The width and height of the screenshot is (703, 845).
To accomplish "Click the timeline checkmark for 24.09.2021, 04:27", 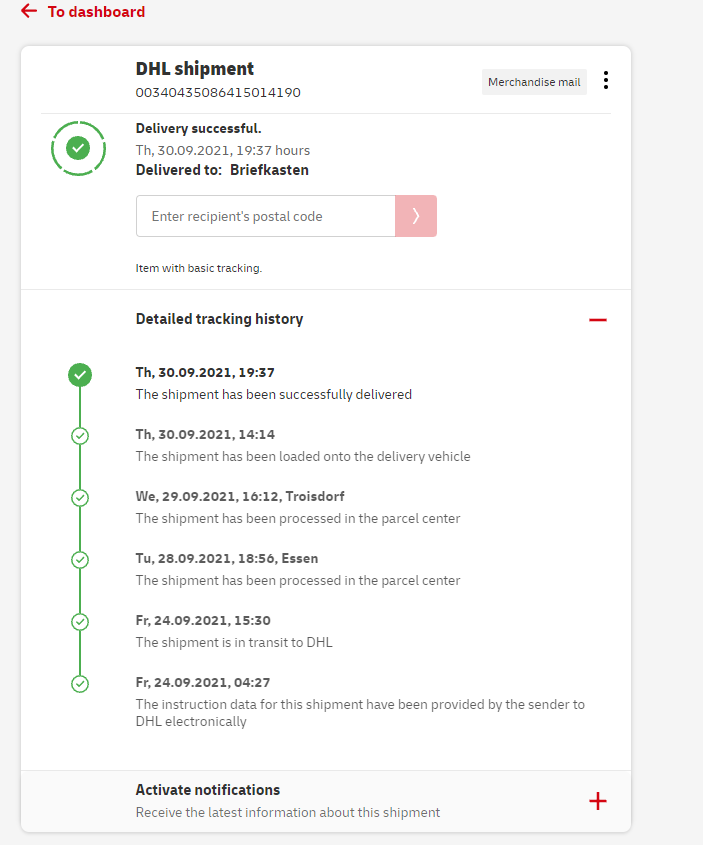I will pos(80,684).
